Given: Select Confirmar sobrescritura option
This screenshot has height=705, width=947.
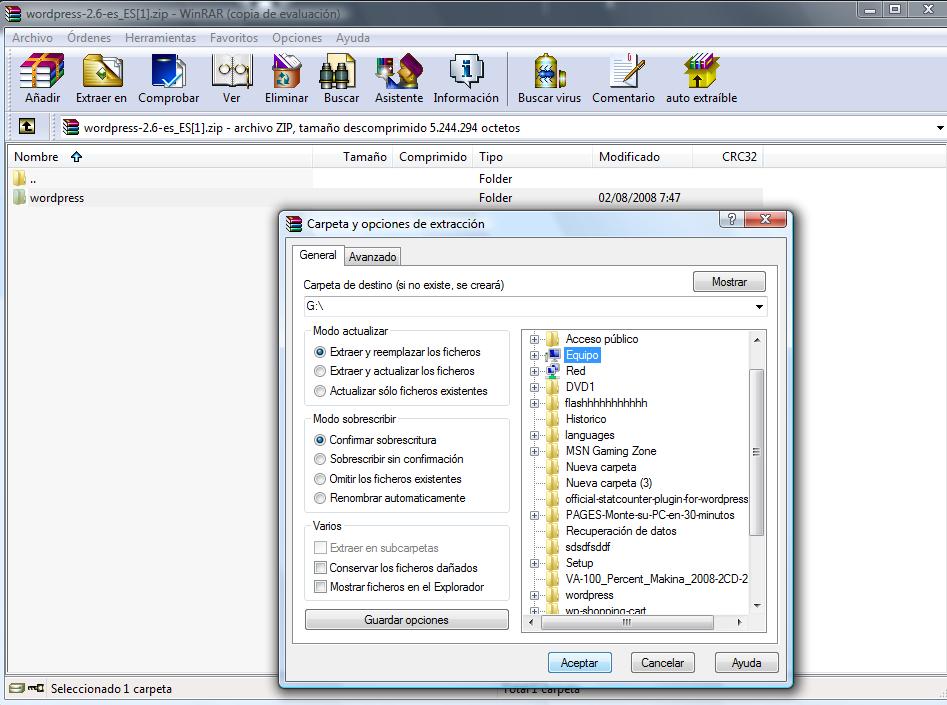Looking at the screenshot, I should [320, 440].
